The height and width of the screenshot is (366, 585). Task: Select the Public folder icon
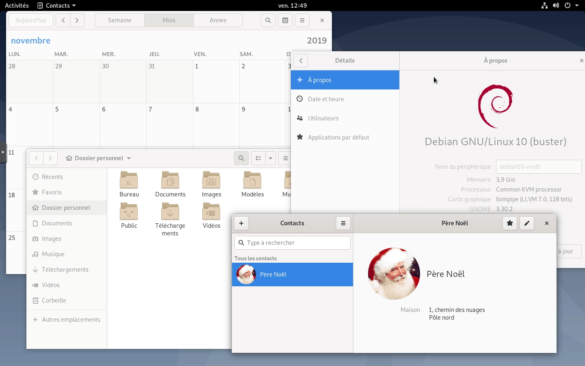point(129,212)
